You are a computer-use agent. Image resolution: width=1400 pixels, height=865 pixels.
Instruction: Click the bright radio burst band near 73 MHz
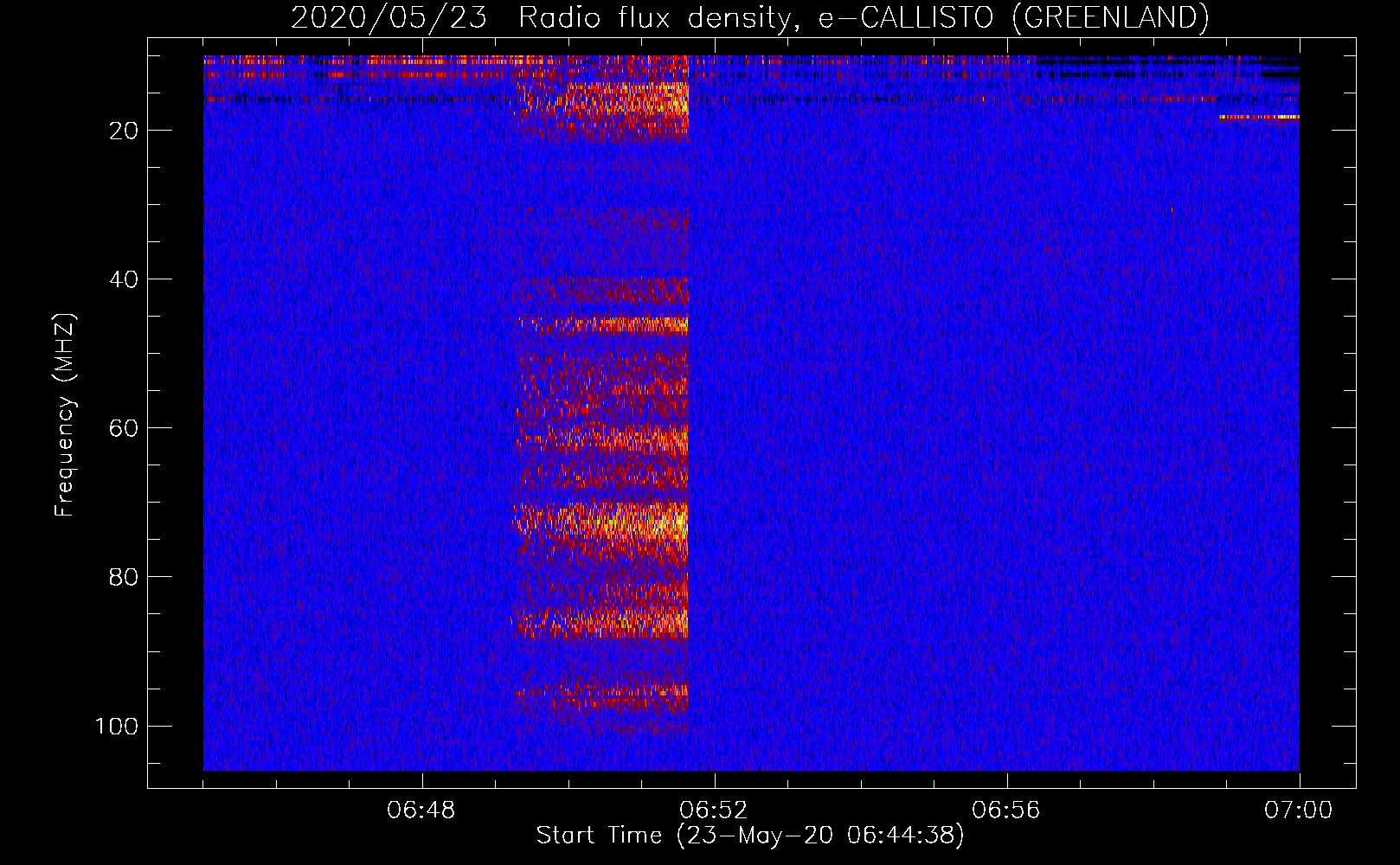pyautogui.click(x=601, y=522)
